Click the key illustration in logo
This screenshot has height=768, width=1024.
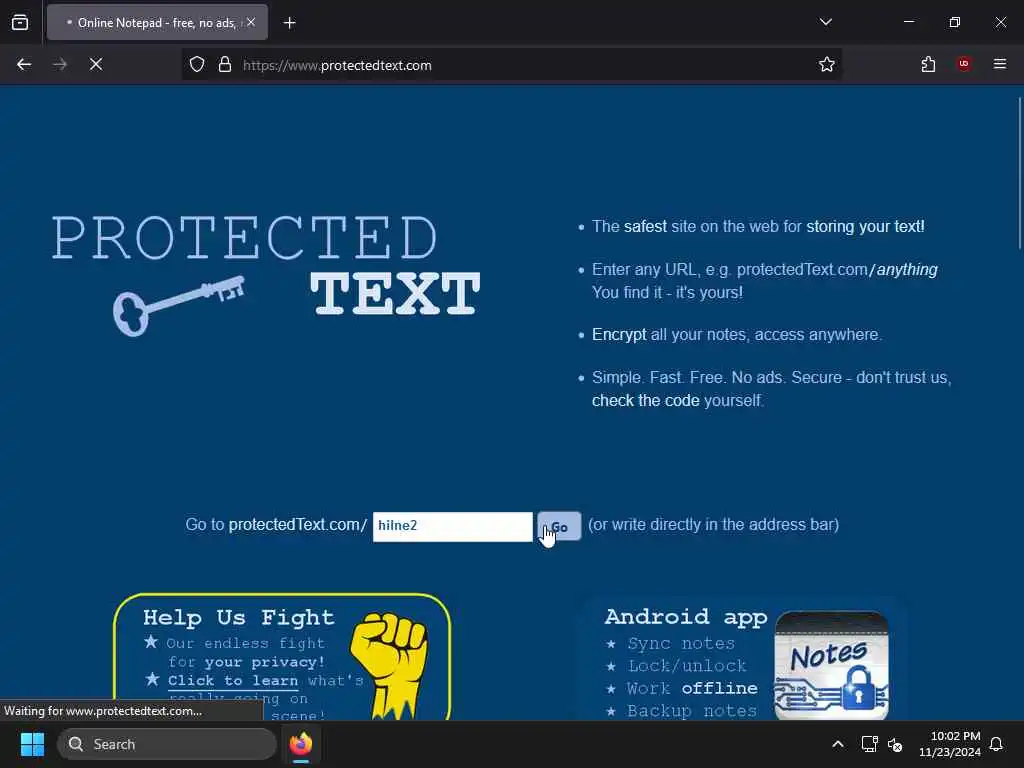click(x=179, y=304)
